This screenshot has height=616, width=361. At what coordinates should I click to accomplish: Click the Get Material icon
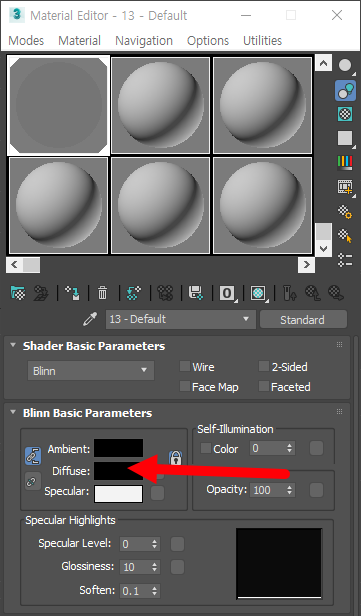coord(18,293)
